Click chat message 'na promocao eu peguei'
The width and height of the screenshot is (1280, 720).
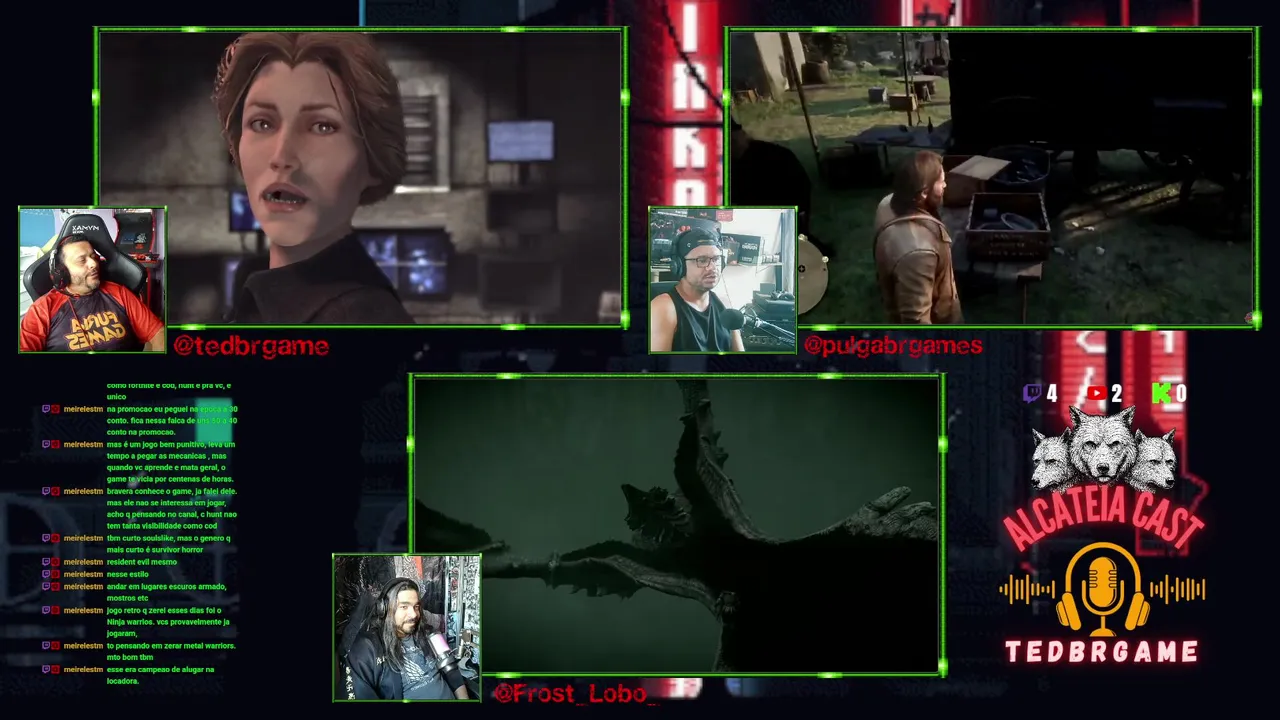pyautogui.click(x=172, y=420)
